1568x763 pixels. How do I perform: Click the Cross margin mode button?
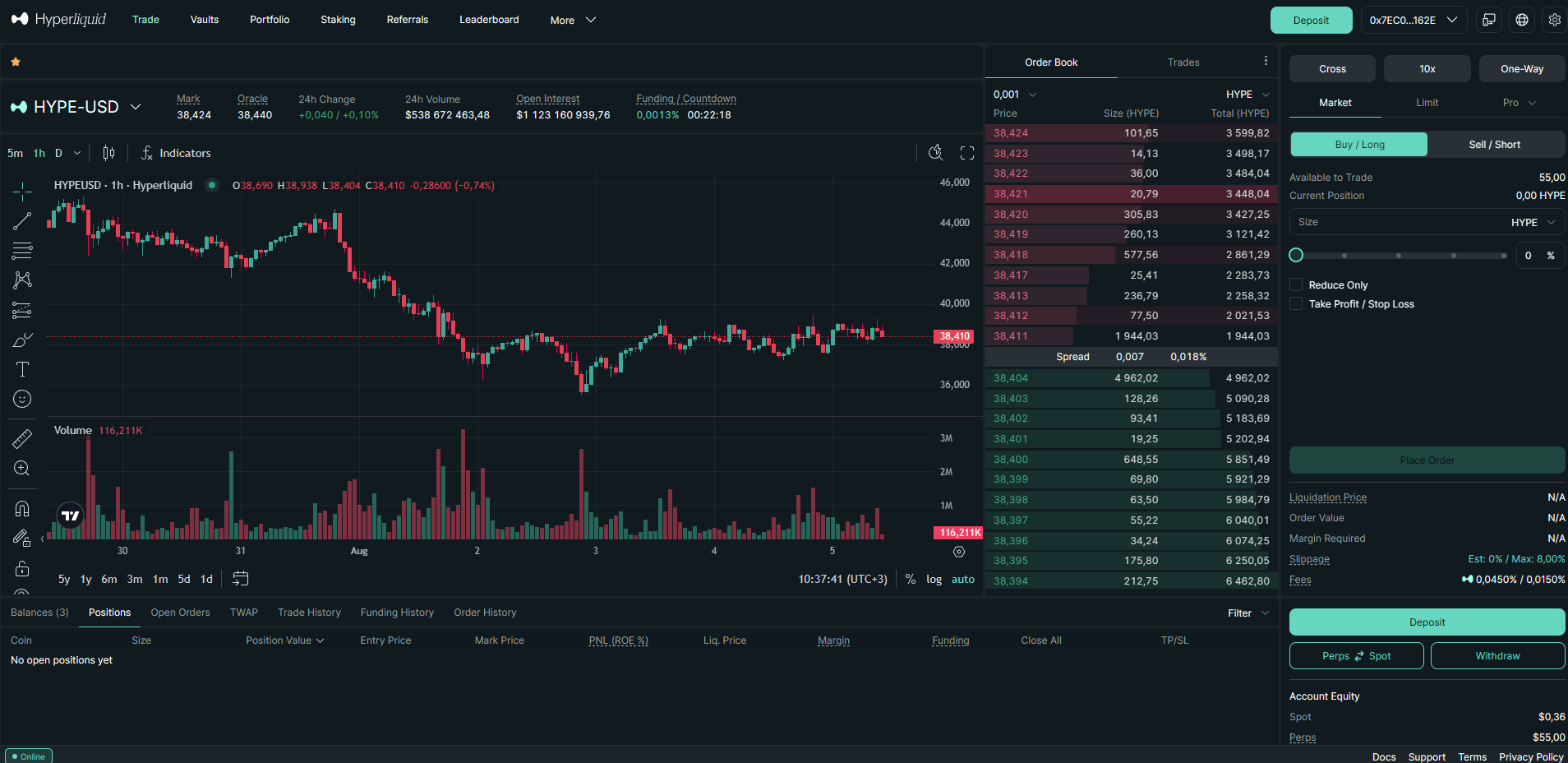click(1332, 69)
